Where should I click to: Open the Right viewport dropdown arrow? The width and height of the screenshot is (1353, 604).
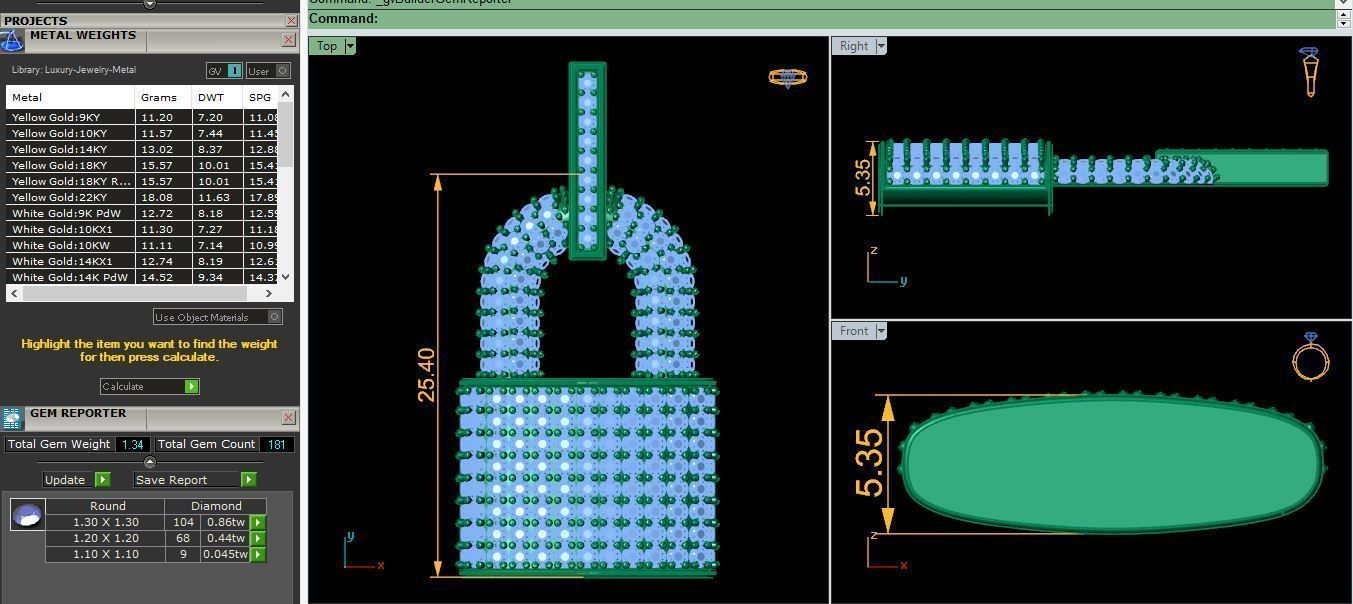(x=880, y=46)
